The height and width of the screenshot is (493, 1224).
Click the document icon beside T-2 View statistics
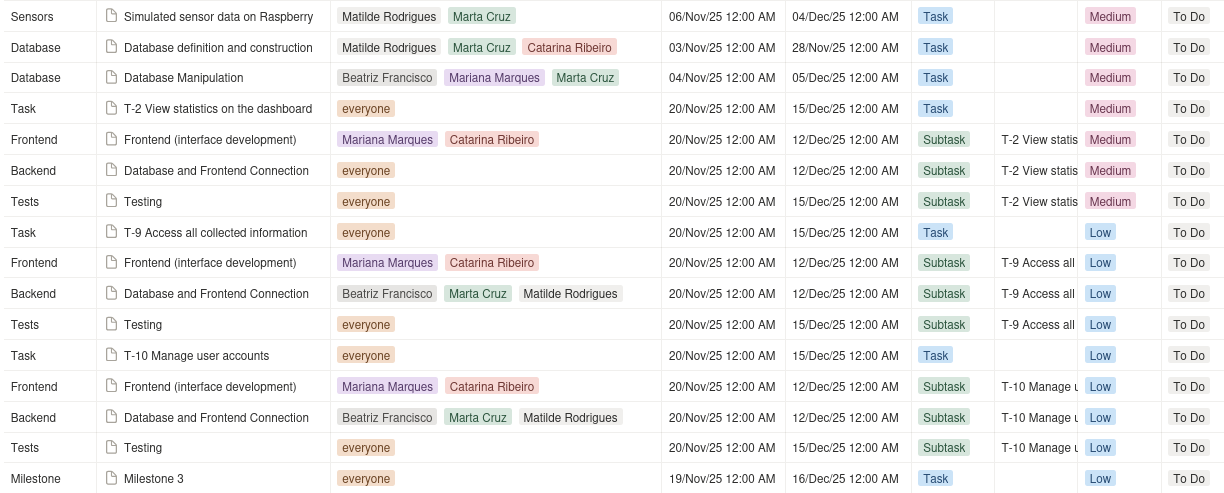(x=112, y=108)
